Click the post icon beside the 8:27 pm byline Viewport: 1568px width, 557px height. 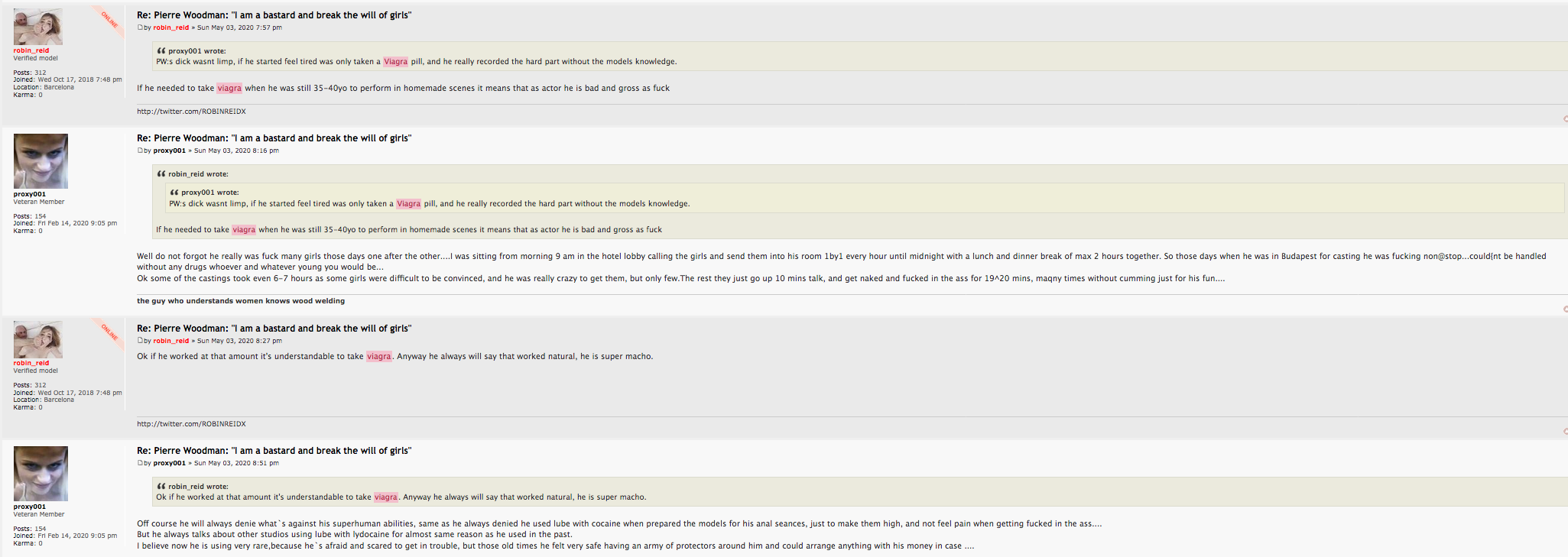(x=140, y=341)
